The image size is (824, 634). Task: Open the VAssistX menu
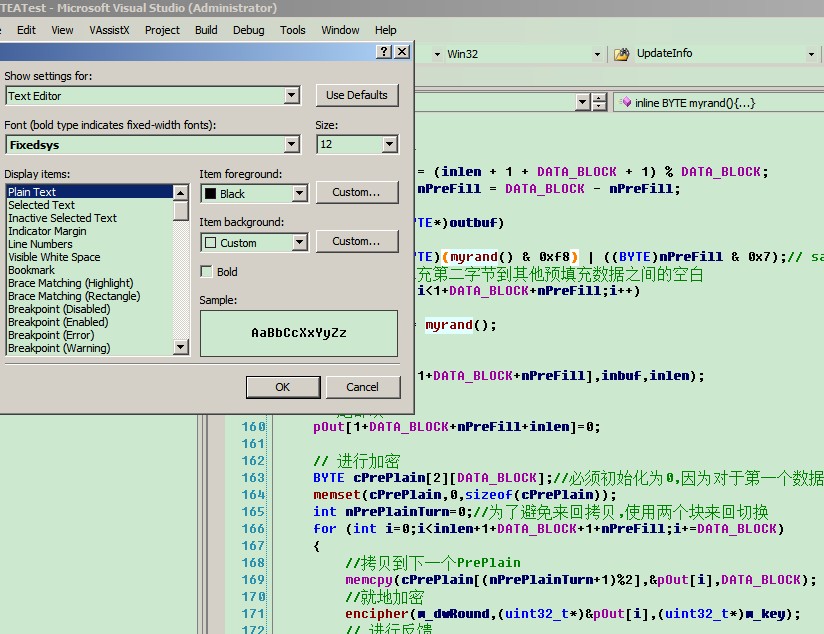pyautogui.click(x=109, y=30)
